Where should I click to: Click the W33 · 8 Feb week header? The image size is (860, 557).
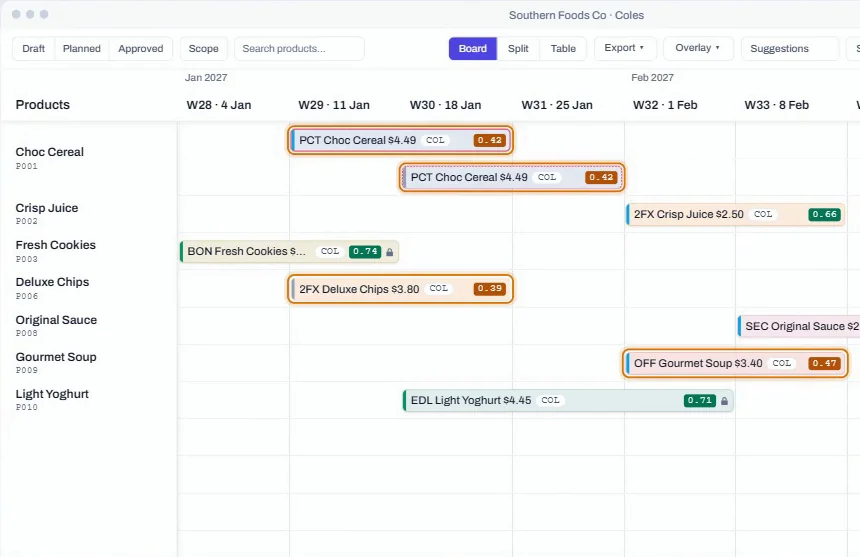tap(777, 105)
